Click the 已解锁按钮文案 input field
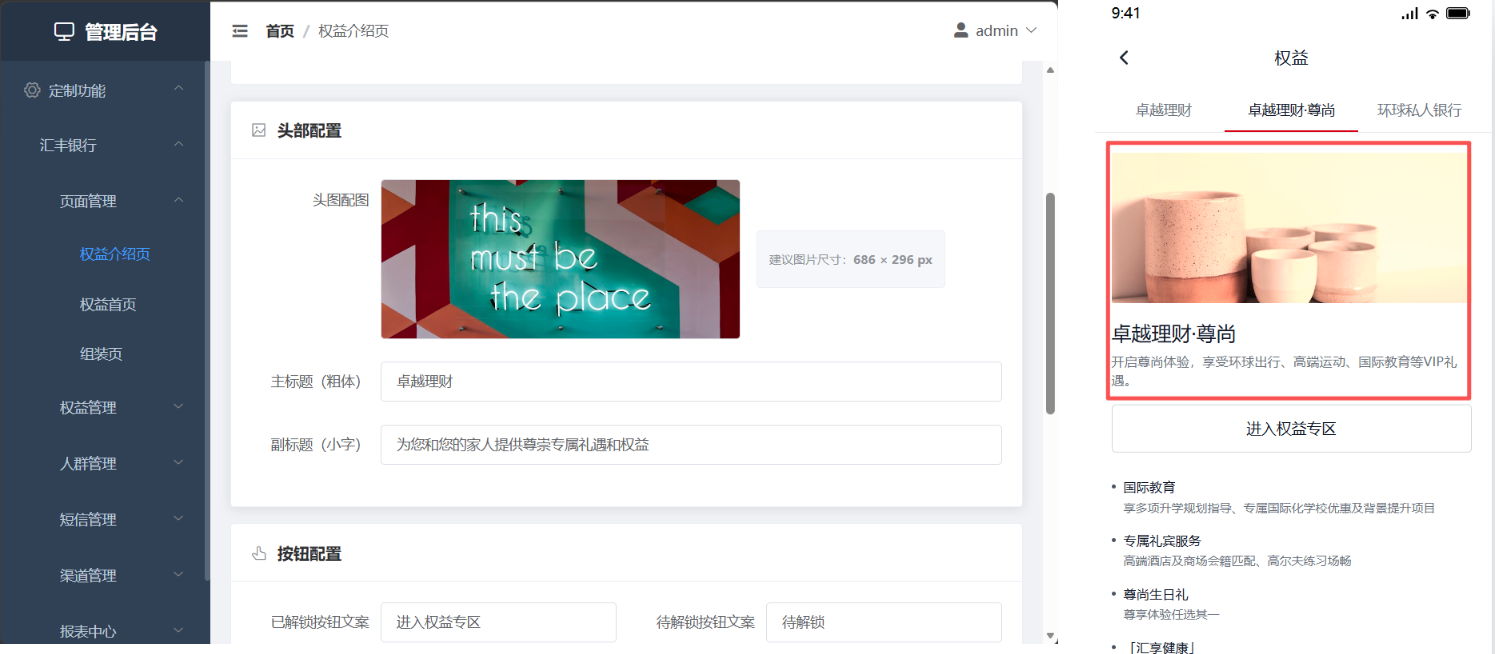 (498, 622)
